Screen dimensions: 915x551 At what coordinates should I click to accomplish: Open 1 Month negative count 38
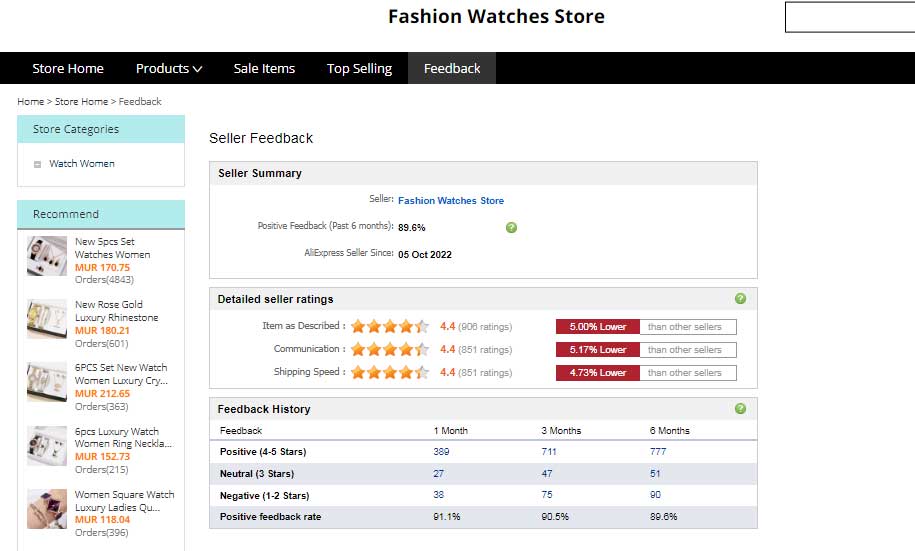[438, 494]
